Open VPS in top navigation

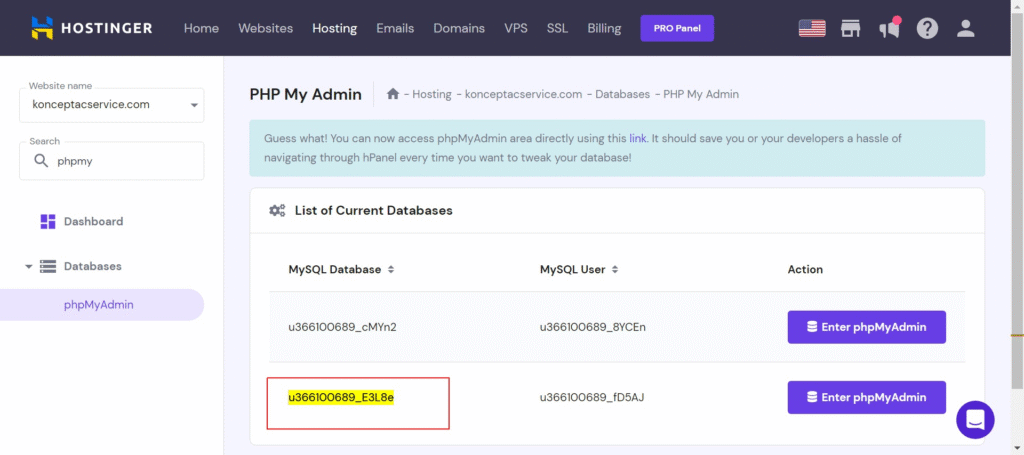point(516,28)
